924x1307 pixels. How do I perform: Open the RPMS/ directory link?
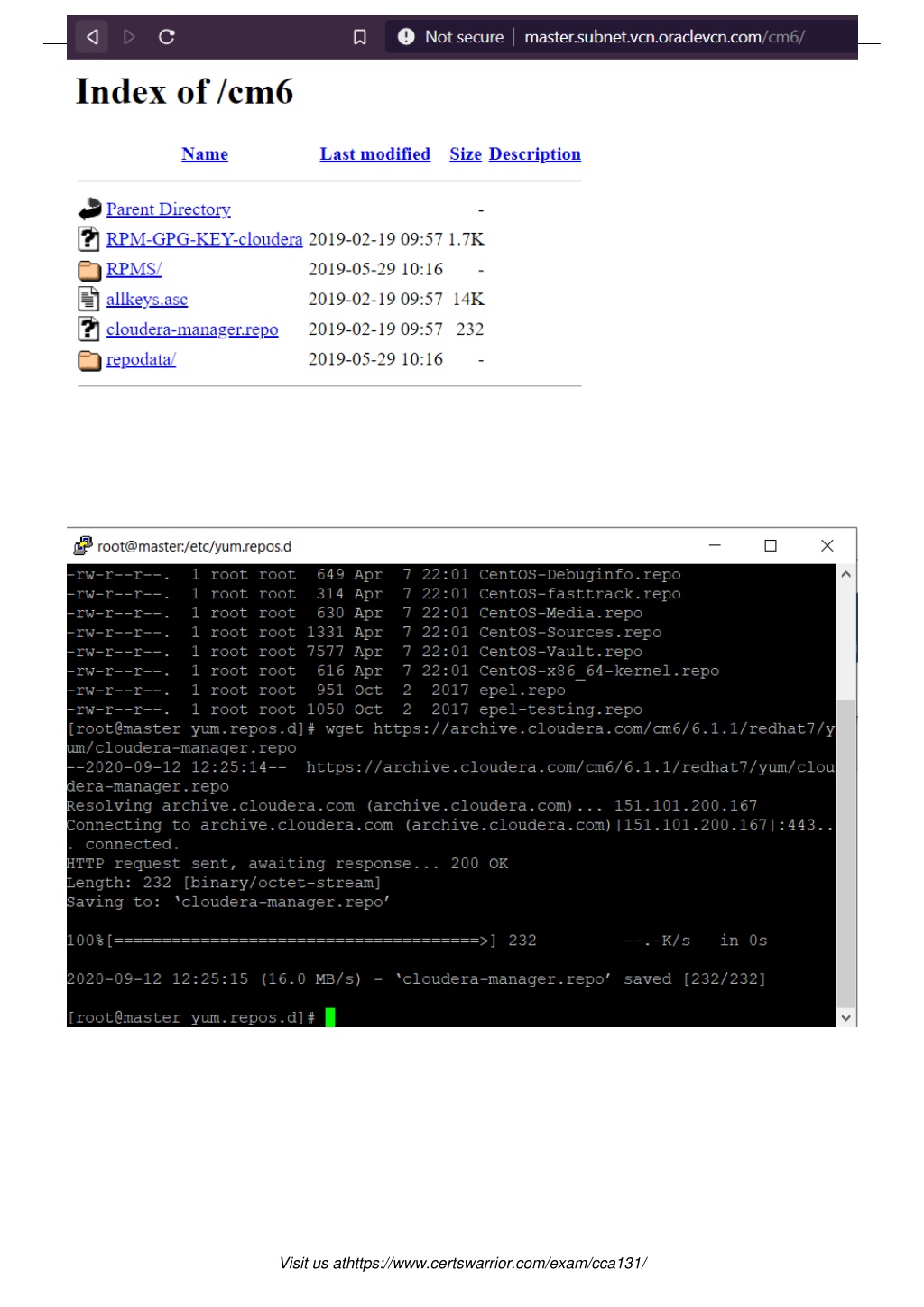point(134,269)
